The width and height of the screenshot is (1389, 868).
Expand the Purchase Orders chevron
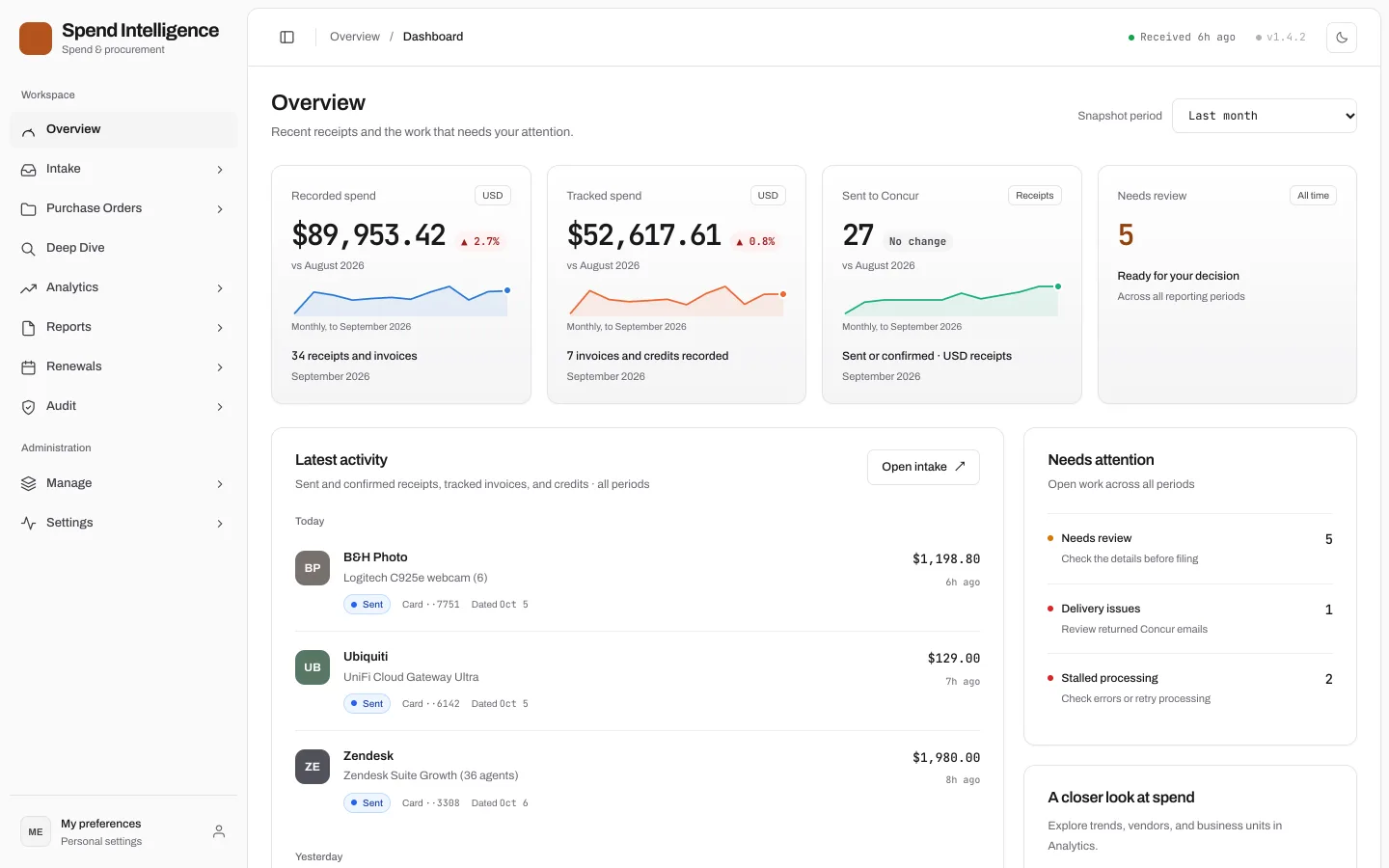(220, 209)
